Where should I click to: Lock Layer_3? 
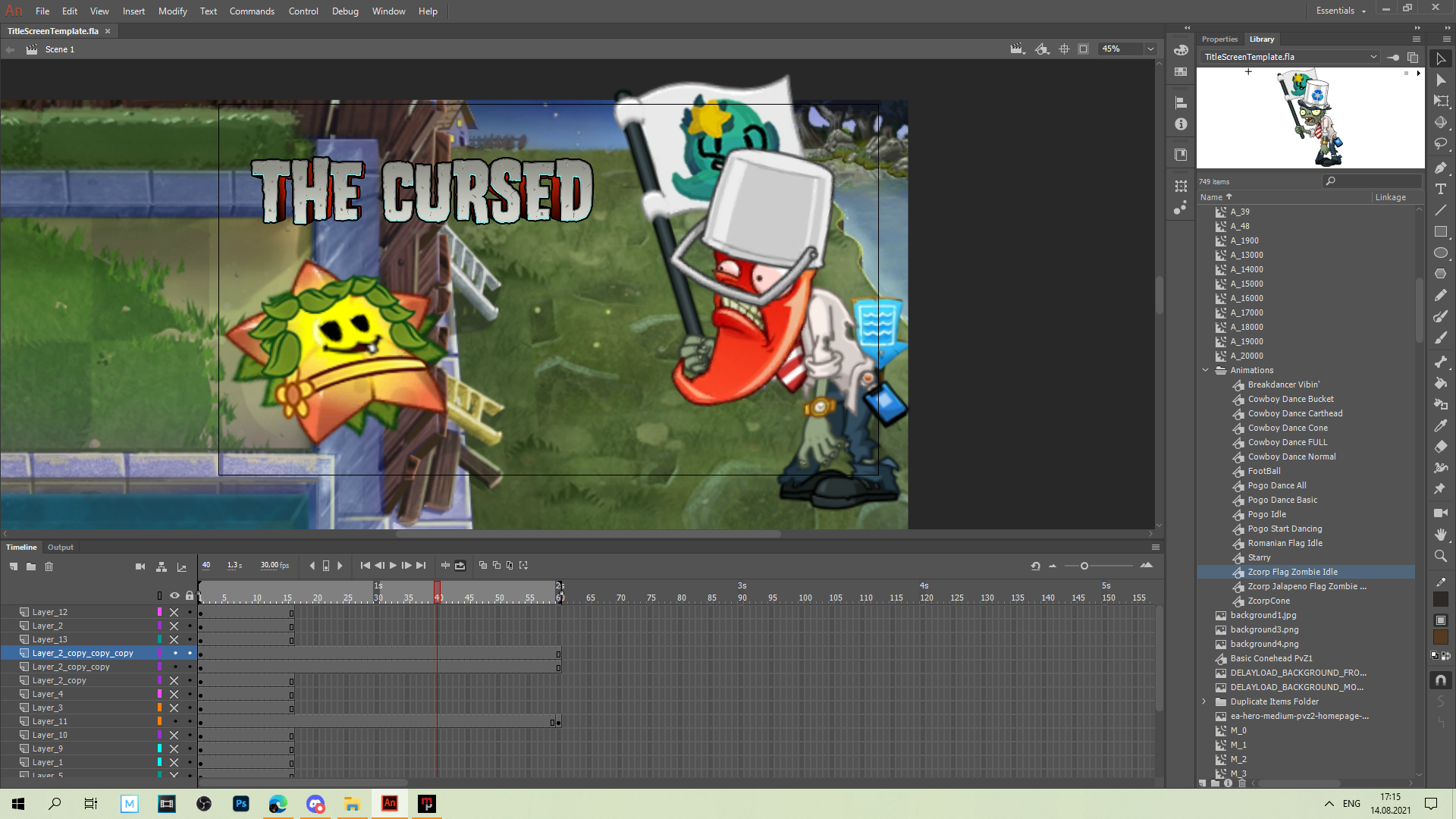tap(190, 708)
